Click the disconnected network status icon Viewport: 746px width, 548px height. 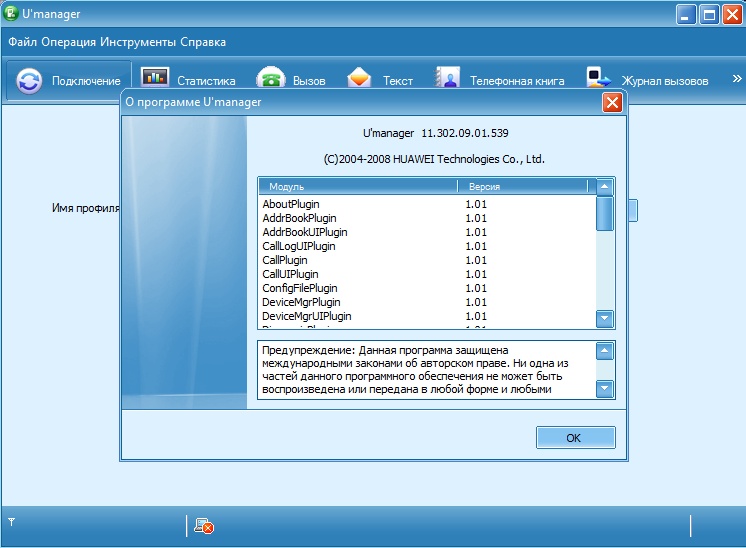204,526
